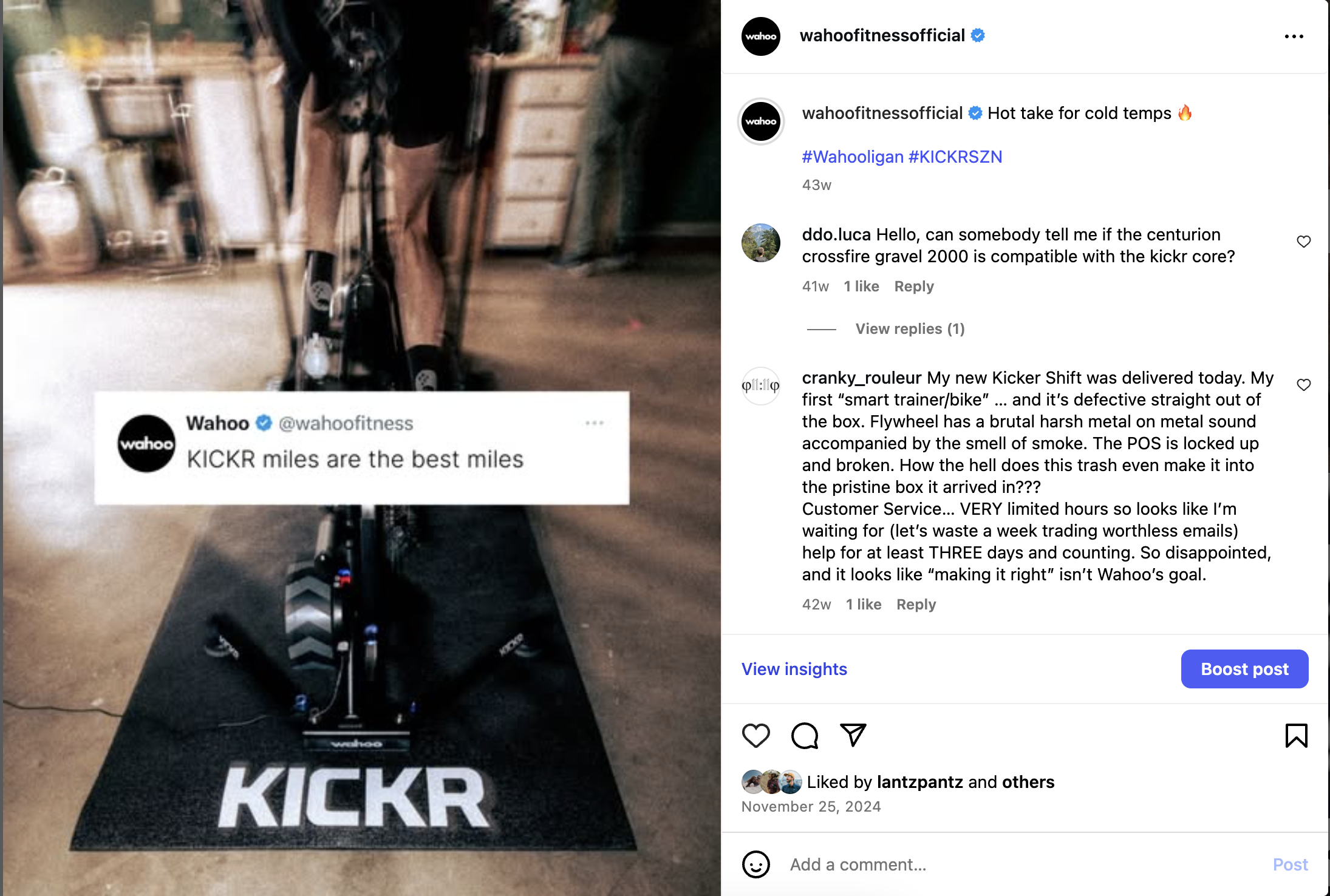Open the three-dot more options menu
This screenshot has width=1330, height=896.
pyautogui.click(x=1294, y=36)
